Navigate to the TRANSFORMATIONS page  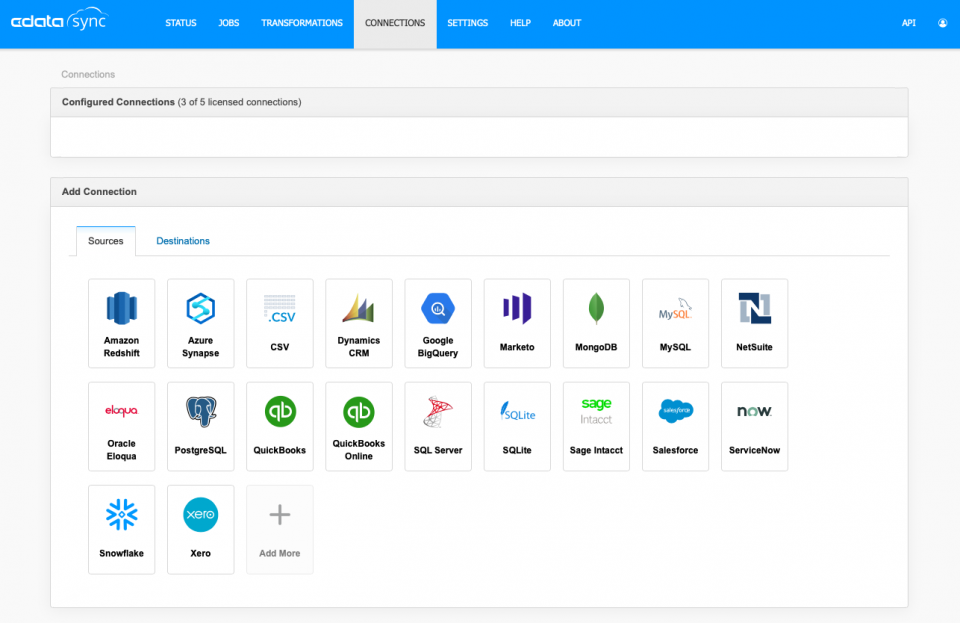(x=302, y=23)
